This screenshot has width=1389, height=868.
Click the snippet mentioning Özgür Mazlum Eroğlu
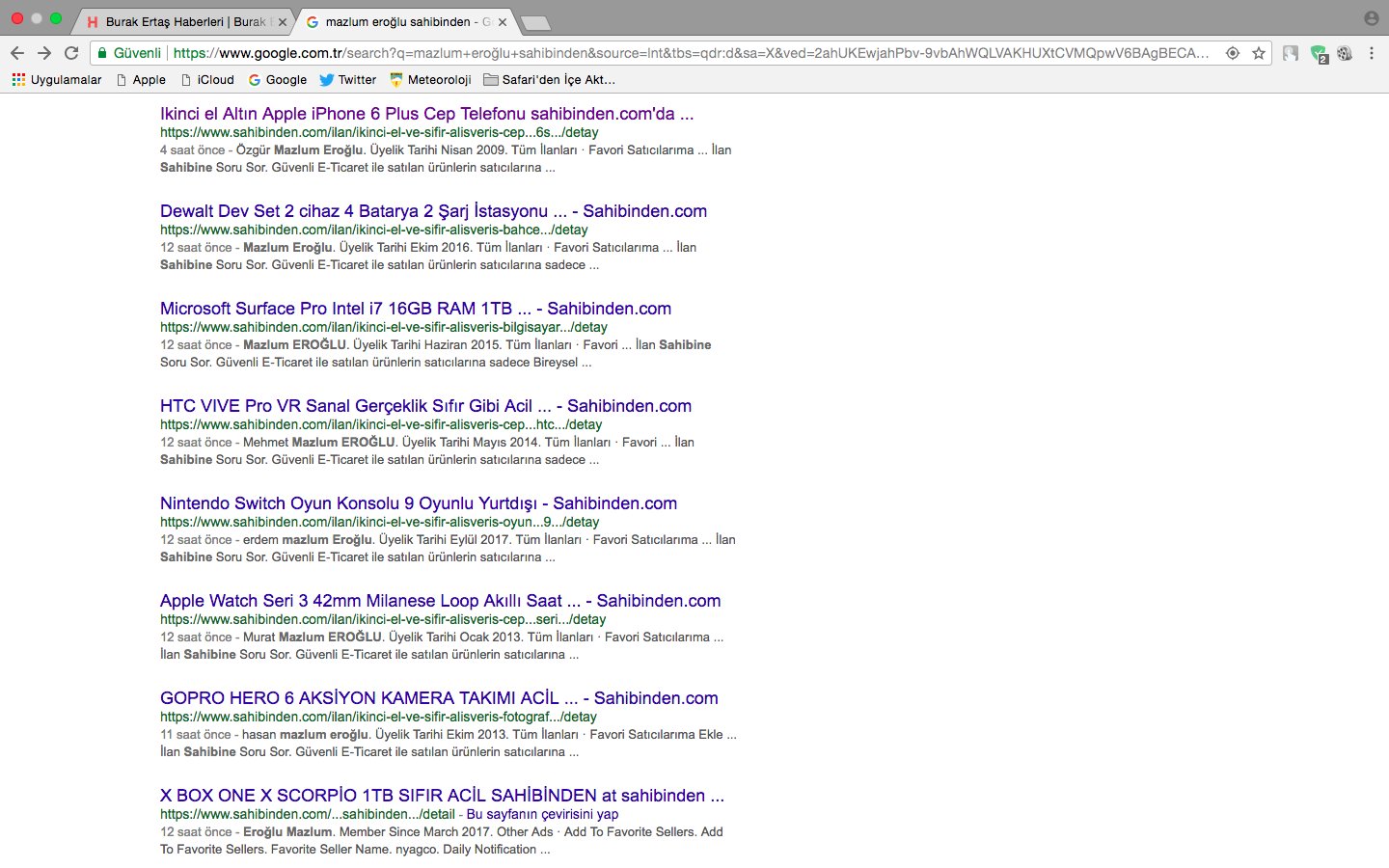pos(446,159)
